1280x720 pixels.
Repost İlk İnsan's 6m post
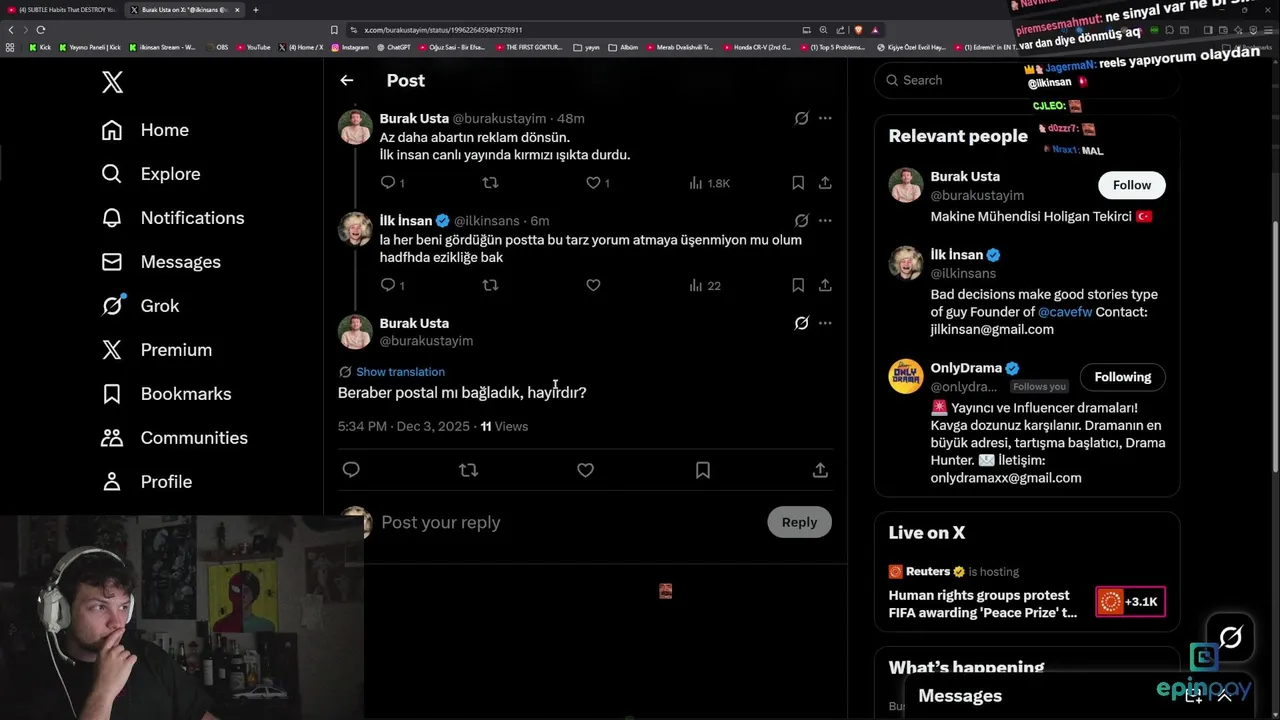coord(490,285)
